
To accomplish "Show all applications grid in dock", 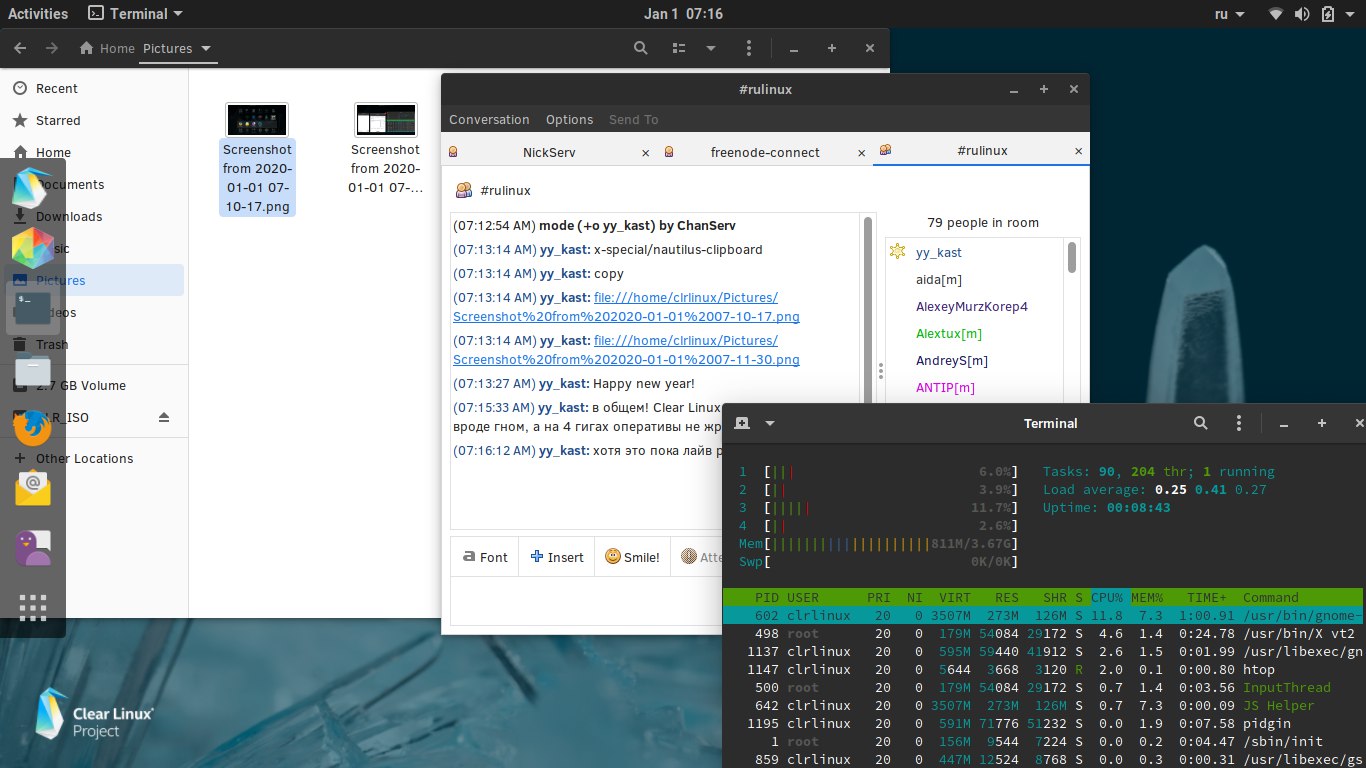I will click(x=32, y=608).
